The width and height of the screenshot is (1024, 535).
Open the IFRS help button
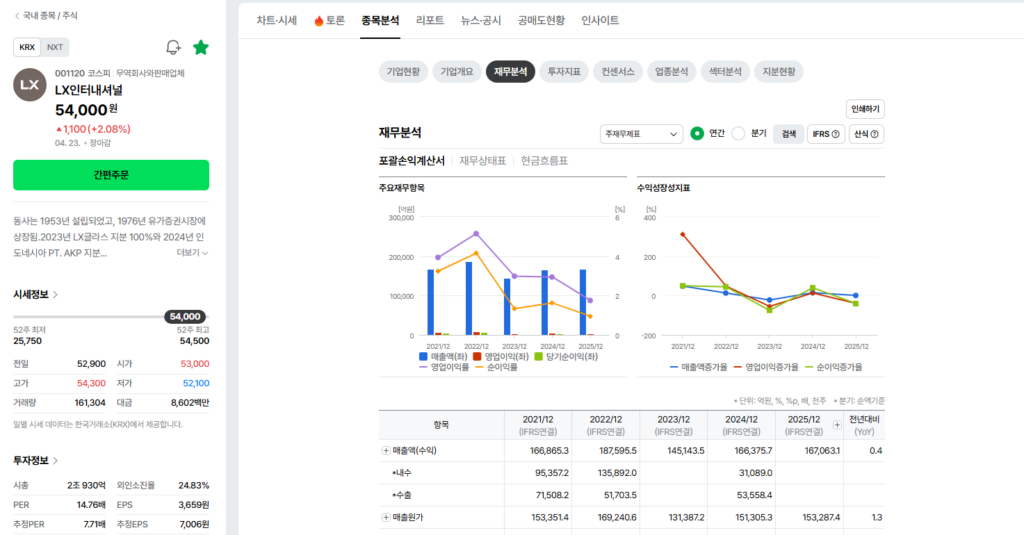826,134
